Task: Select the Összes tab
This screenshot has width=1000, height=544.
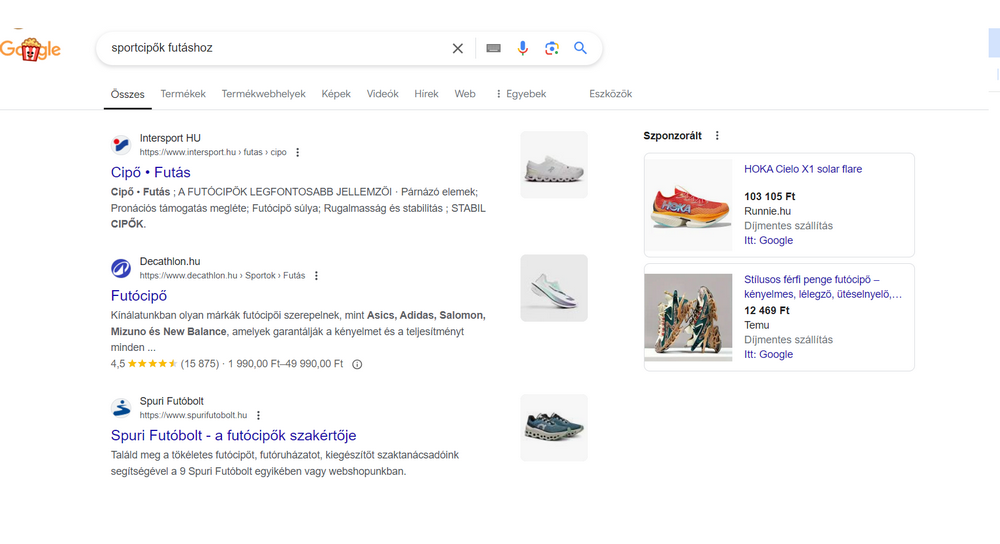Action: [128, 94]
